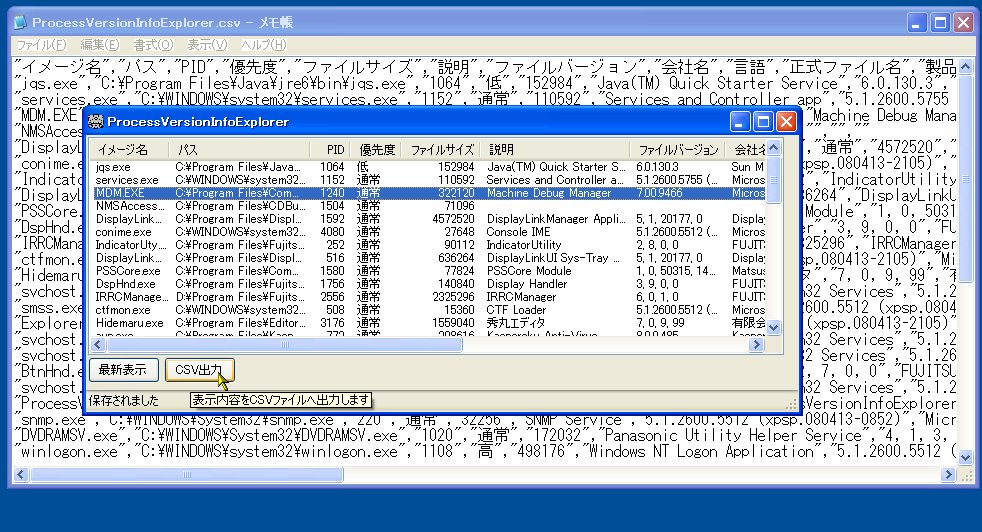982x532 pixels.
Task: Sort by the 優先度 column header
Action: pos(376,149)
